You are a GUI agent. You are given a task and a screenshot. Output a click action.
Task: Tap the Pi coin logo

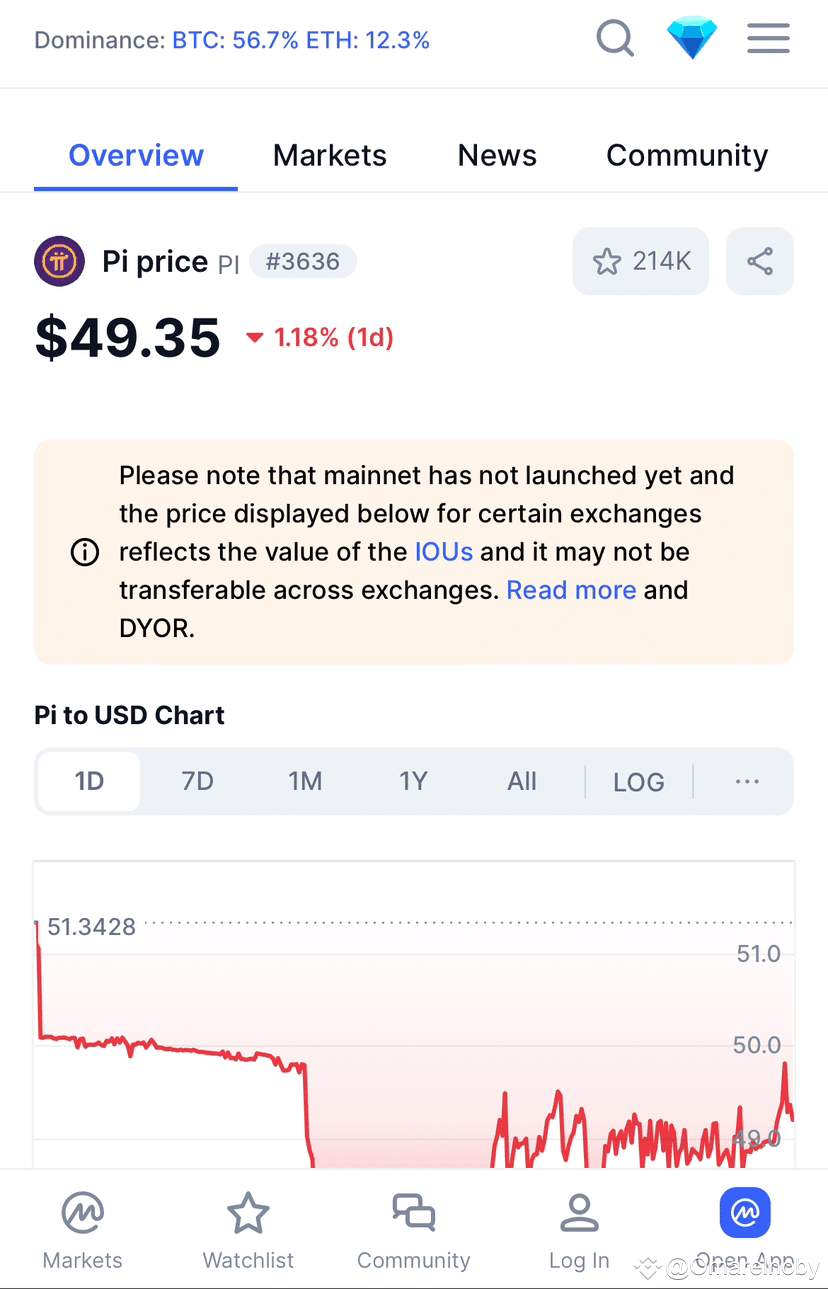(59, 262)
